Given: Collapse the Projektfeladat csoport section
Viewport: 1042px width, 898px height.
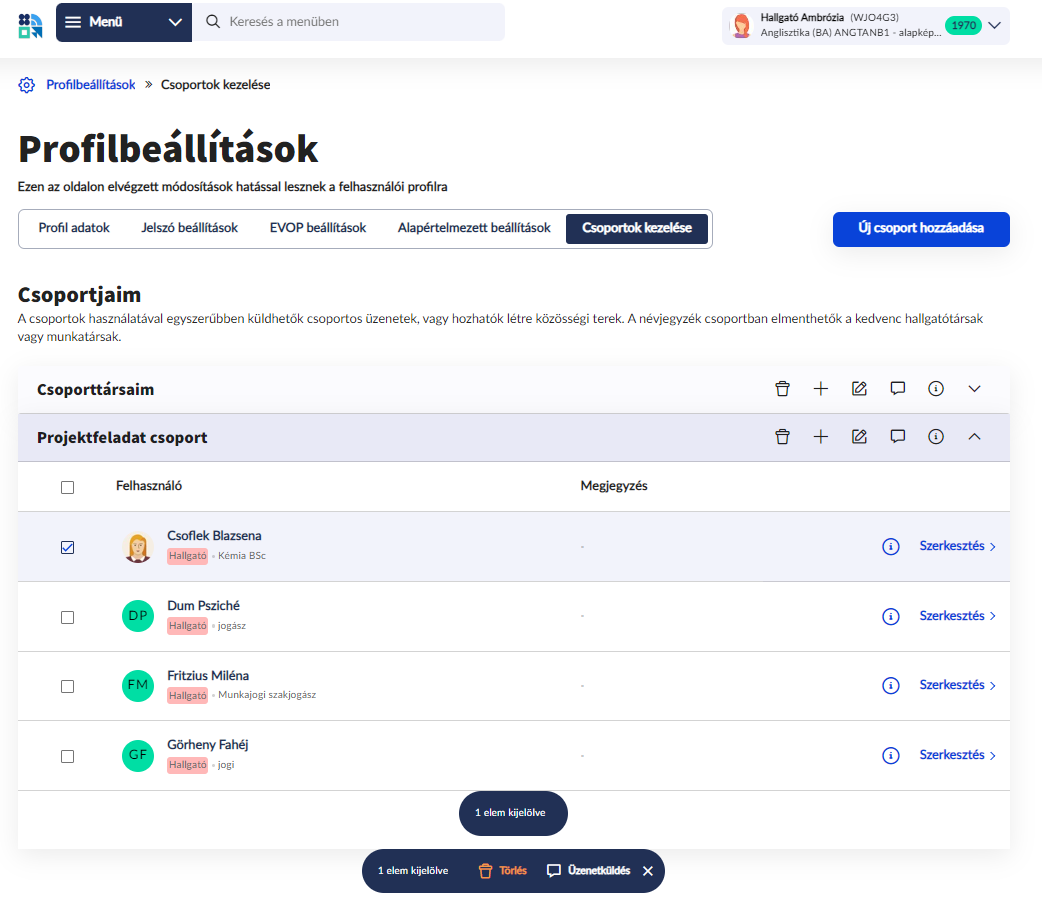Looking at the screenshot, I should point(975,437).
